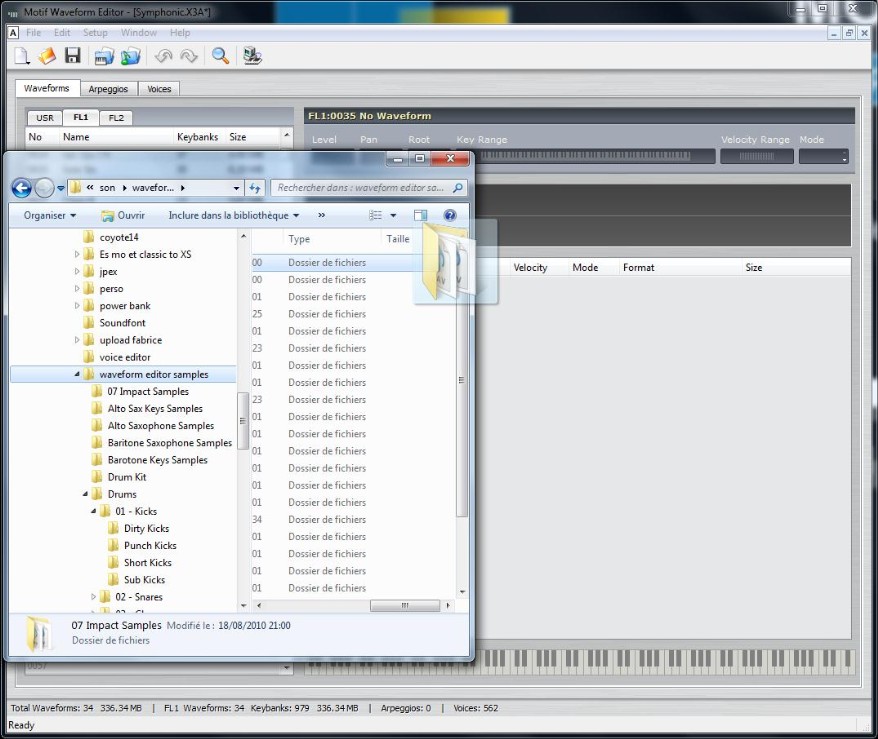Undo the last action in the toolbar
878x739 pixels.
pyautogui.click(x=163, y=56)
